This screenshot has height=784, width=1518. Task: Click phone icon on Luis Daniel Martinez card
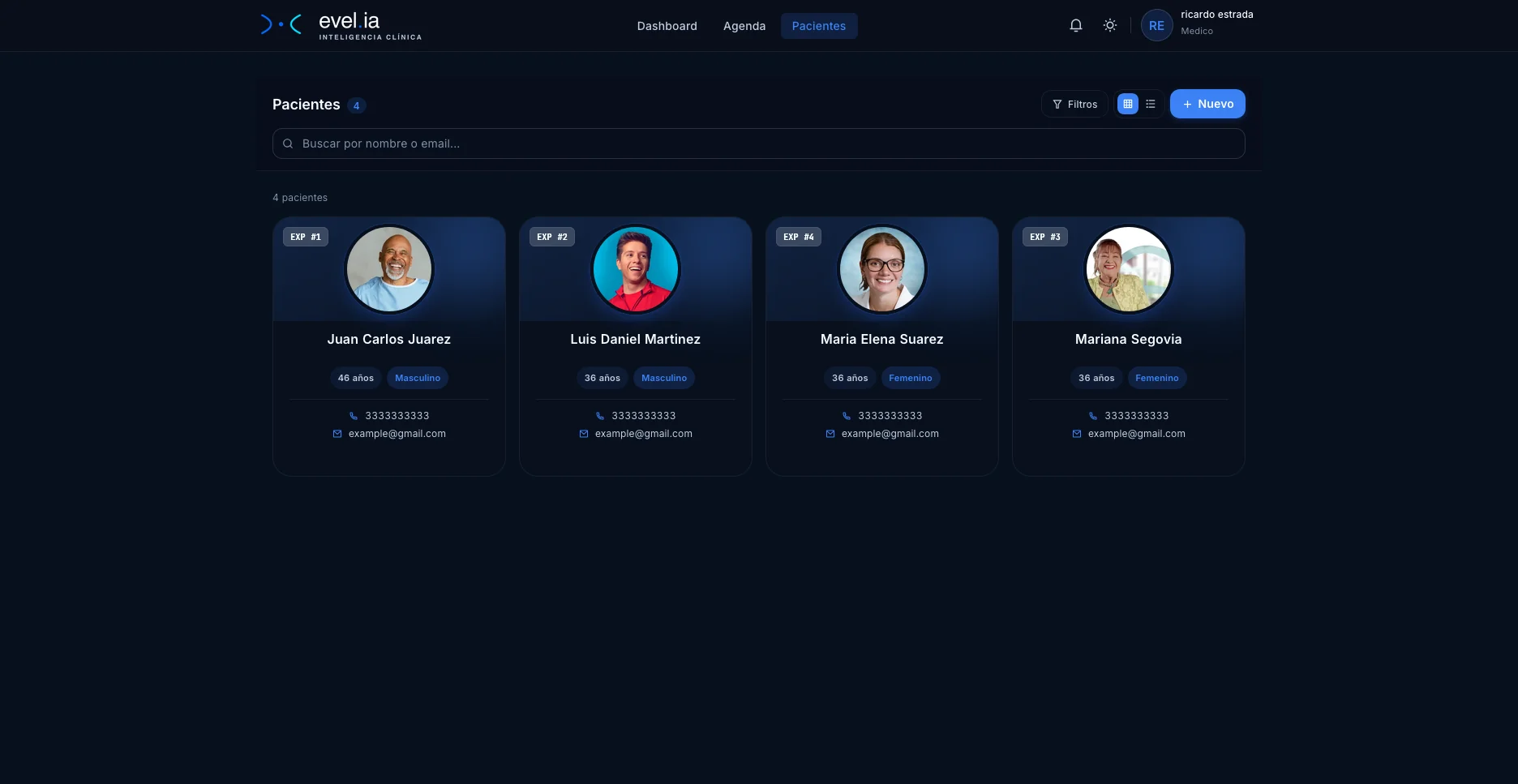(600, 416)
